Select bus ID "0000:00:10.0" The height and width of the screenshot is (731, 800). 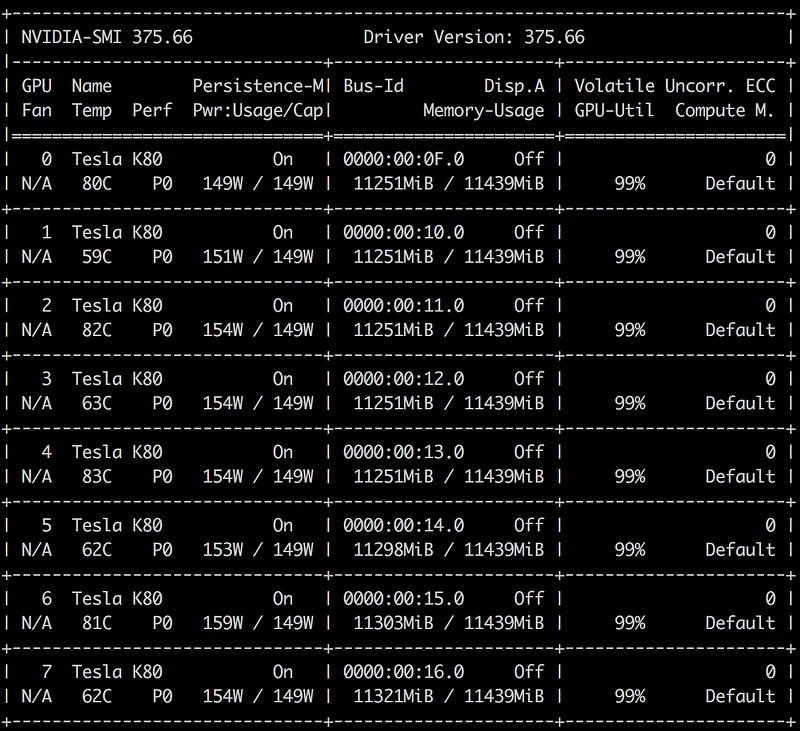coord(404,233)
